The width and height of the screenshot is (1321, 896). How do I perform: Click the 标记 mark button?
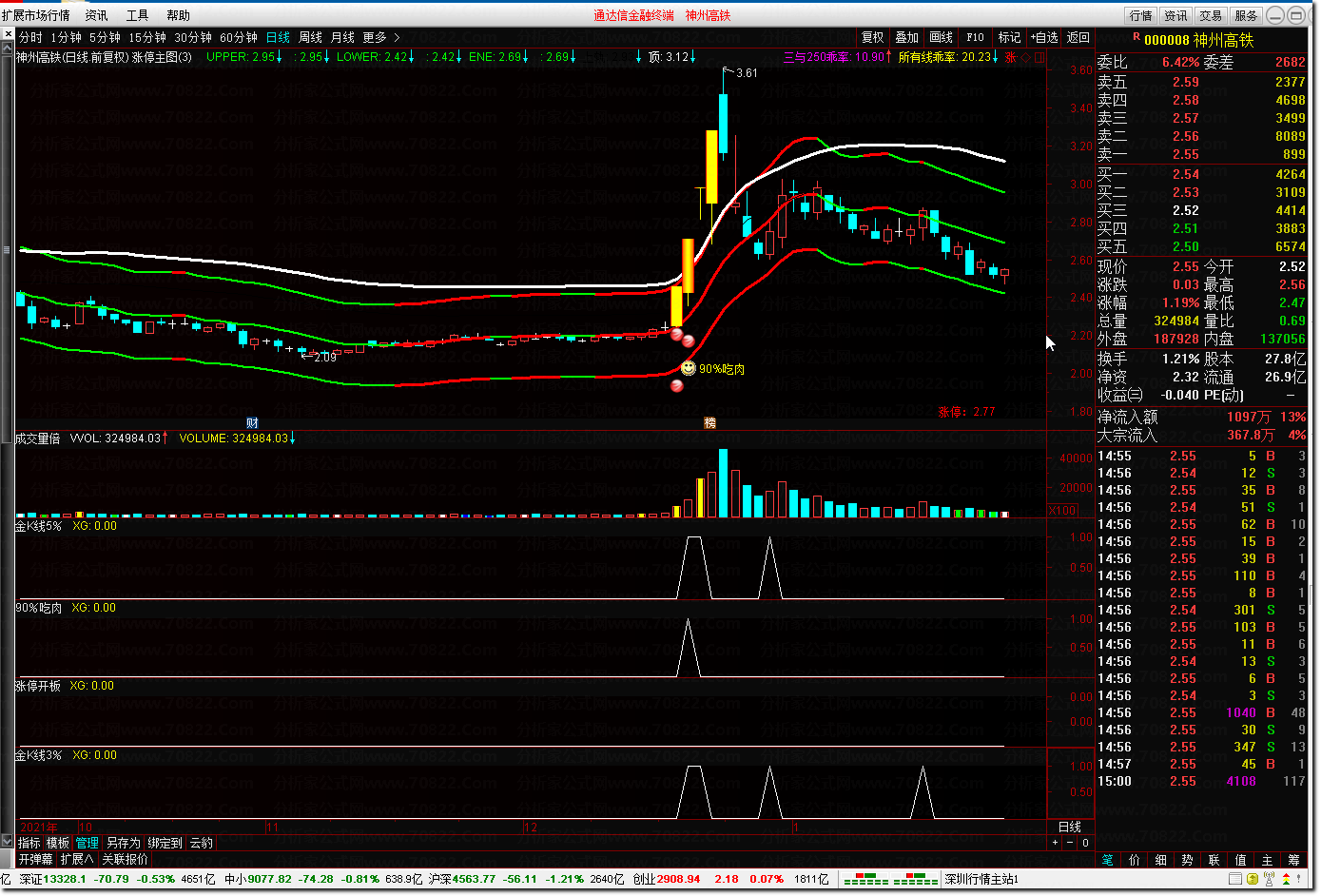click(1009, 37)
